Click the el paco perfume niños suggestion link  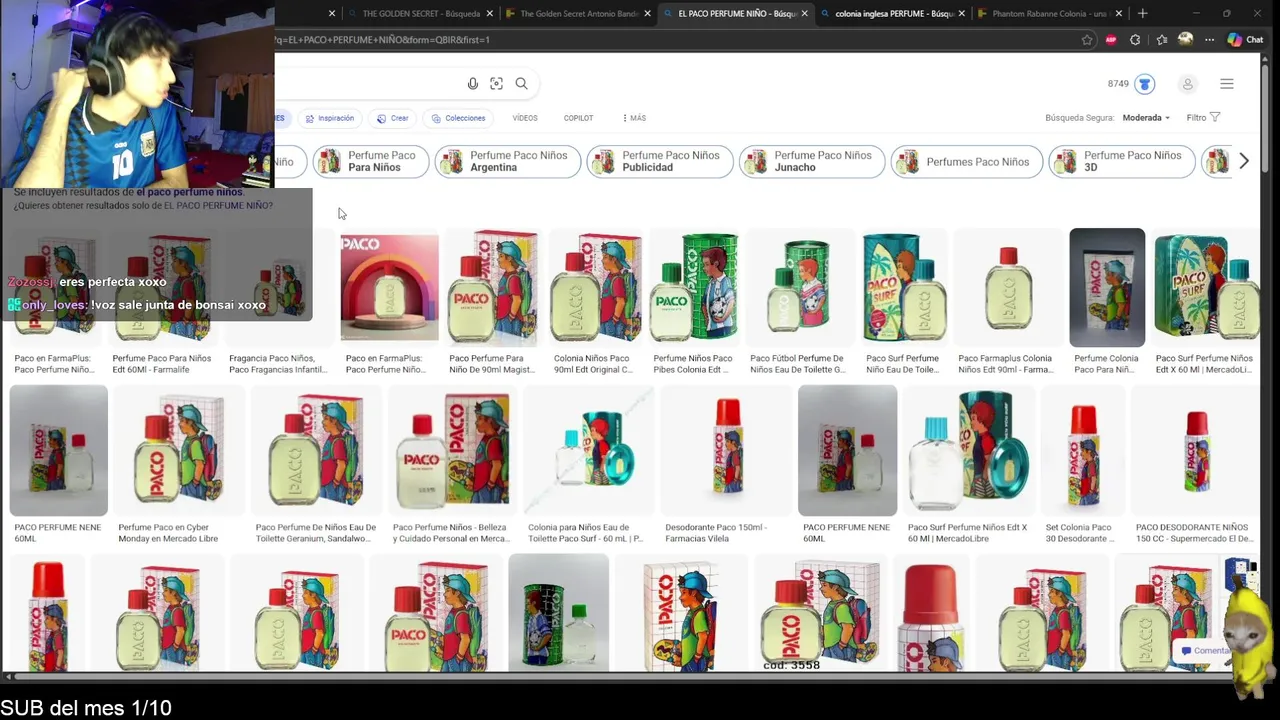click(x=190, y=192)
